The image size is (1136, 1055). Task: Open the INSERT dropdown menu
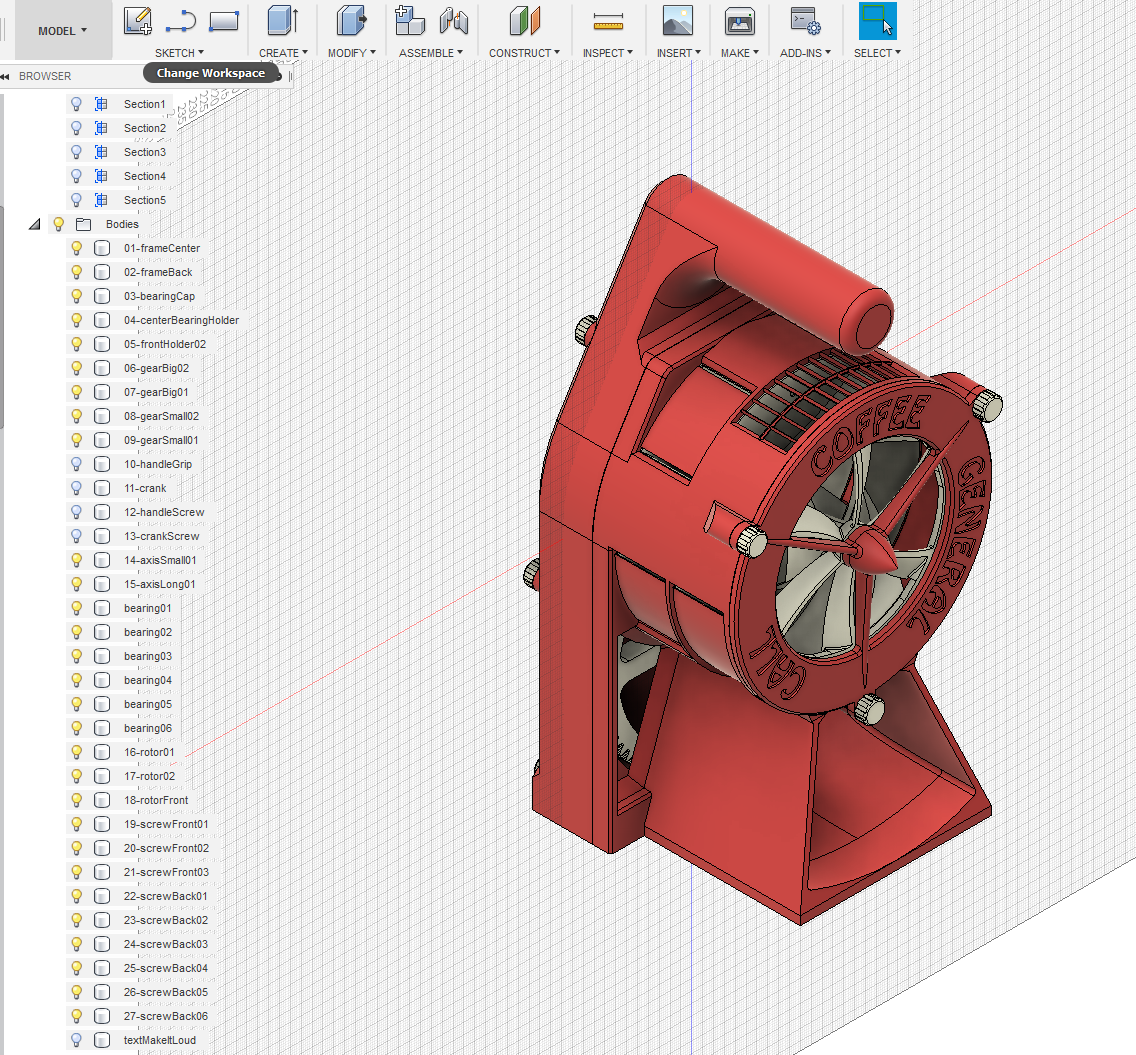pyautogui.click(x=678, y=53)
